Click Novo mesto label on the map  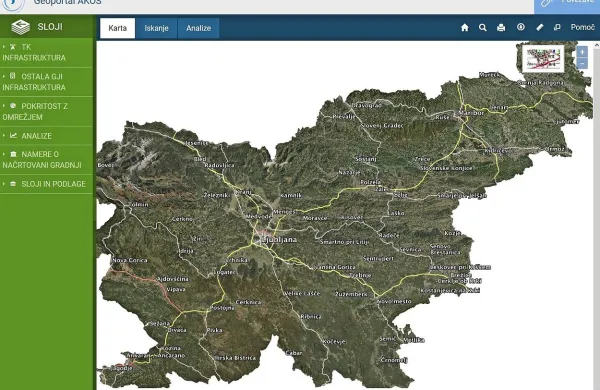pos(394,302)
